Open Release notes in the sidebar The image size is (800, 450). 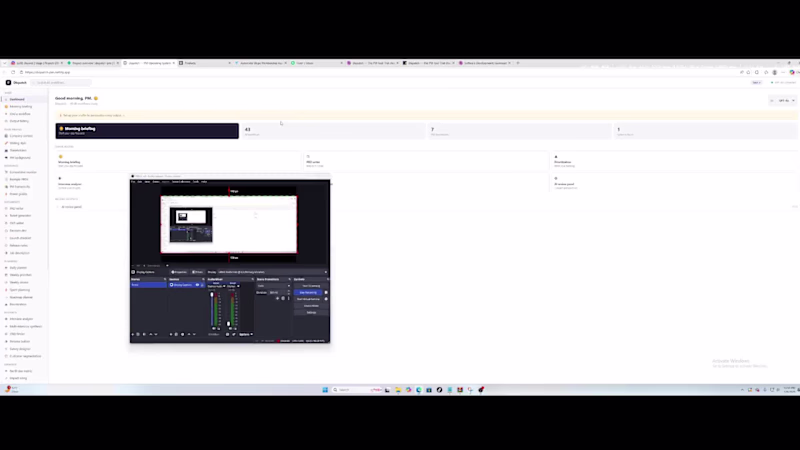click(19, 245)
